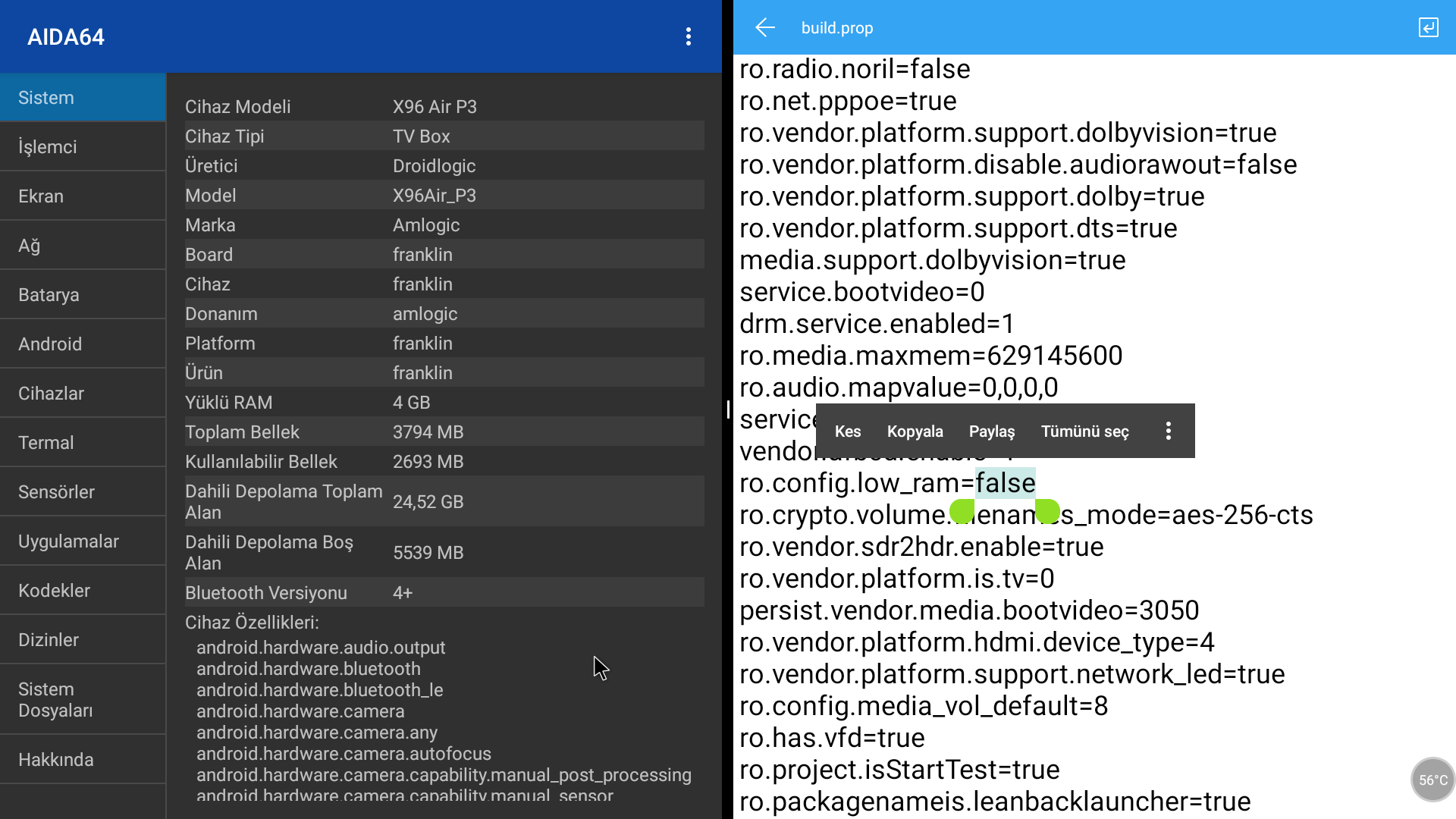The height and width of the screenshot is (819, 1456).
Task: Click the AIDA64 title
Action: 66,36
